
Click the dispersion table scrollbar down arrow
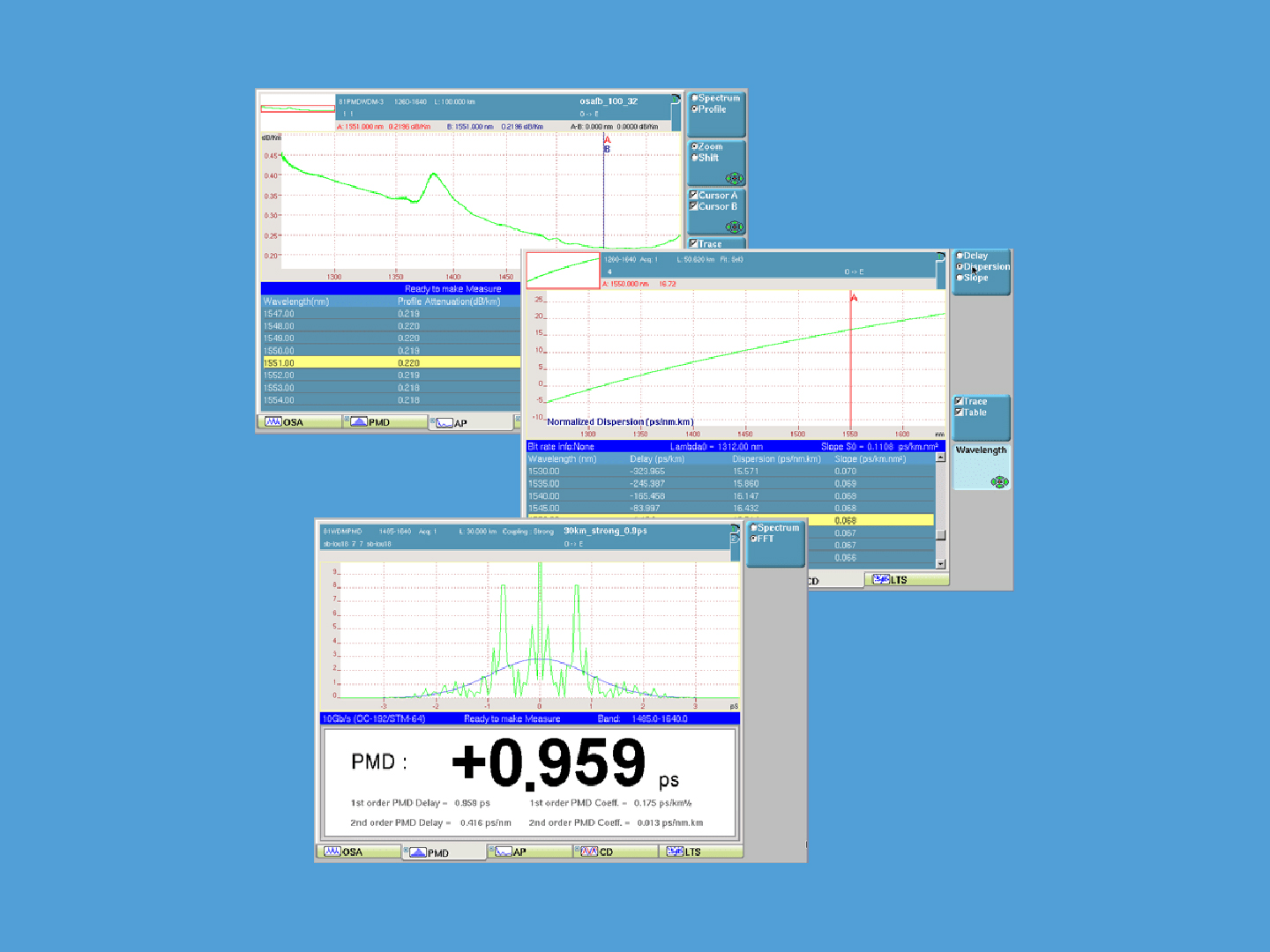pyautogui.click(x=940, y=563)
